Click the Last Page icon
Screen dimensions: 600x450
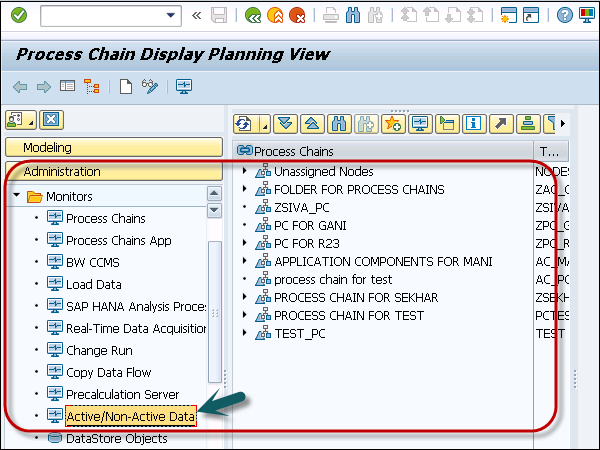pos(475,16)
